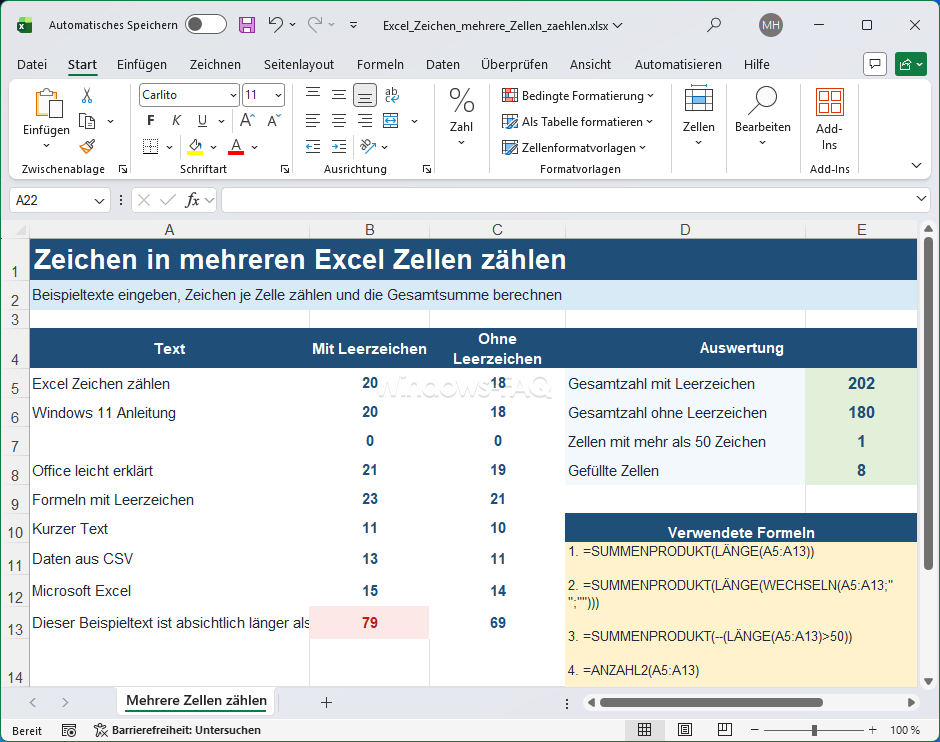Click the red font color A
940x742 pixels.
click(x=236, y=146)
